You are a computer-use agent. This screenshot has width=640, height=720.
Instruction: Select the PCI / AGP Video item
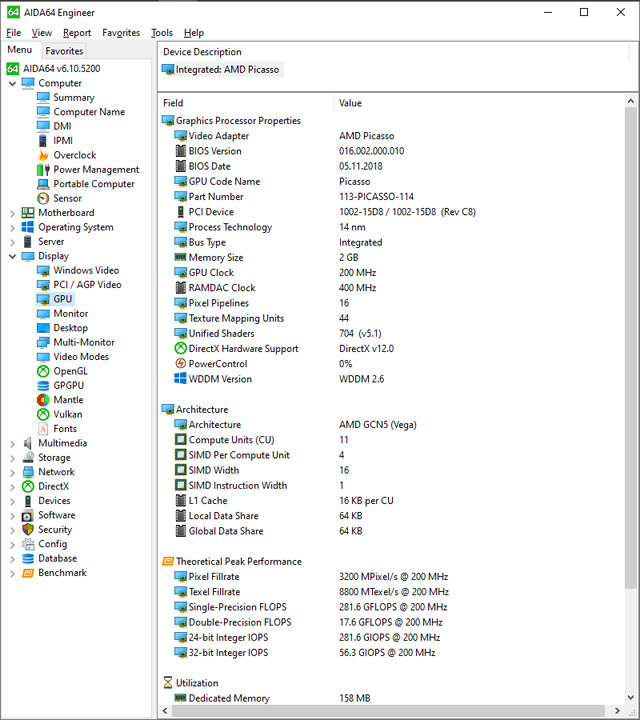[87, 285]
